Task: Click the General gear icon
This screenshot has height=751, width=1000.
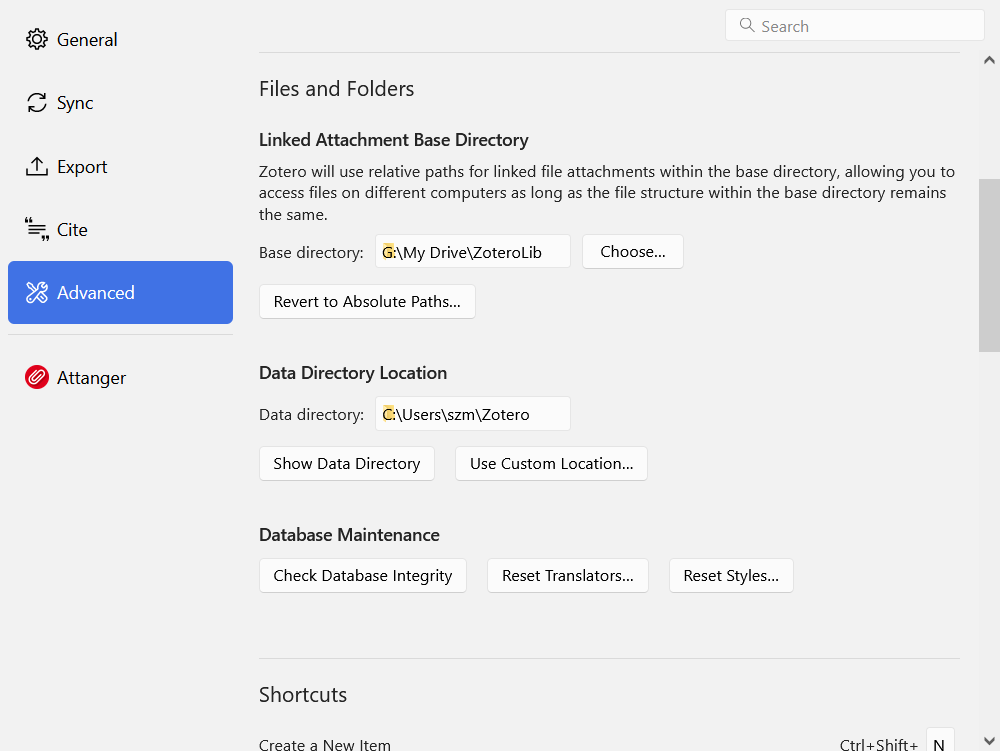Action: coord(36,40)
